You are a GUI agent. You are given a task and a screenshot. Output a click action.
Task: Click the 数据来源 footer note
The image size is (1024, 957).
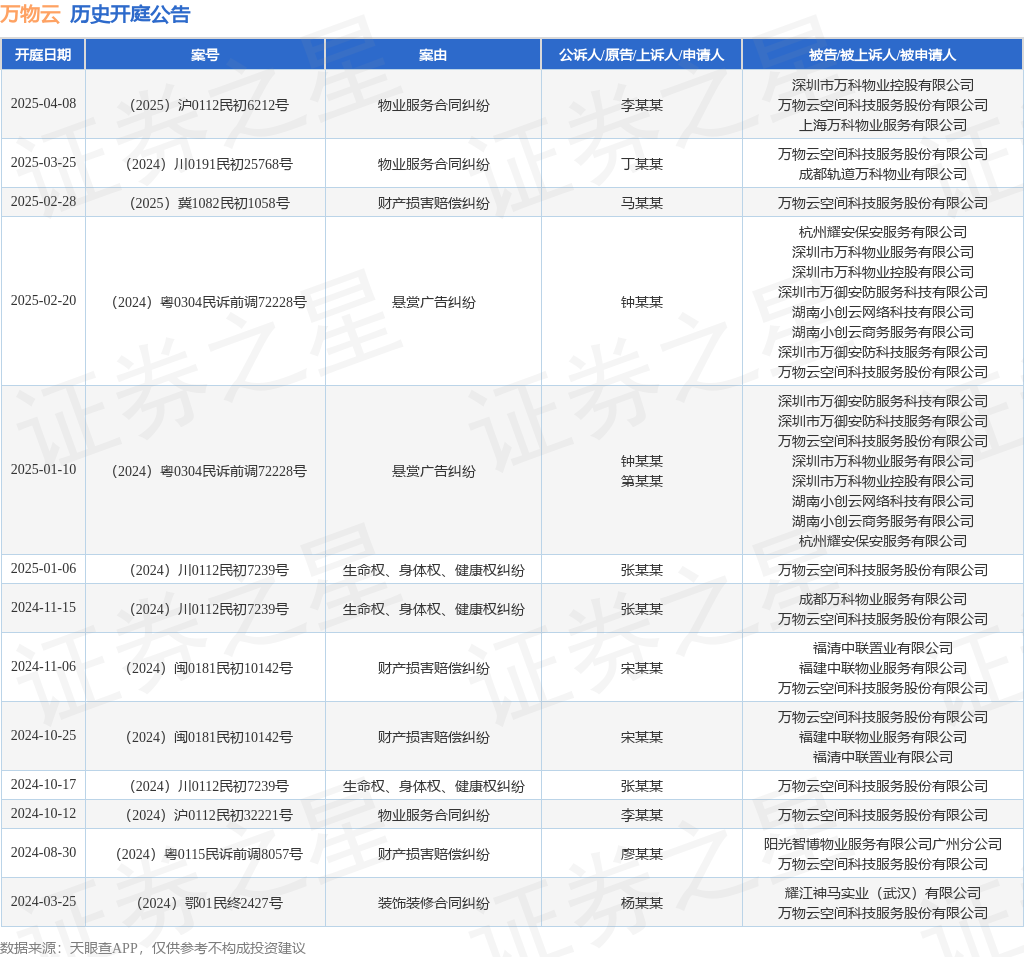(153, 948)
